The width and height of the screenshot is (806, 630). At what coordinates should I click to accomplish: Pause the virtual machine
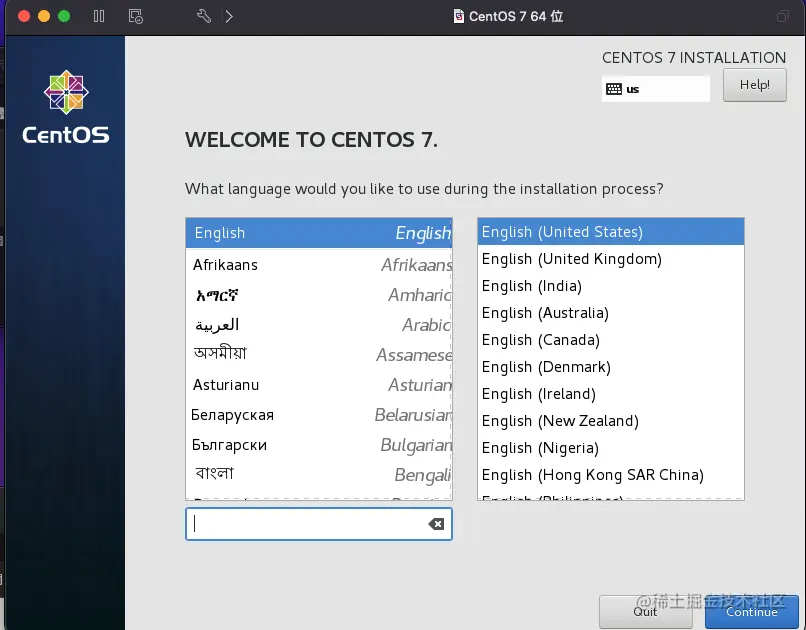pos(99,16)
